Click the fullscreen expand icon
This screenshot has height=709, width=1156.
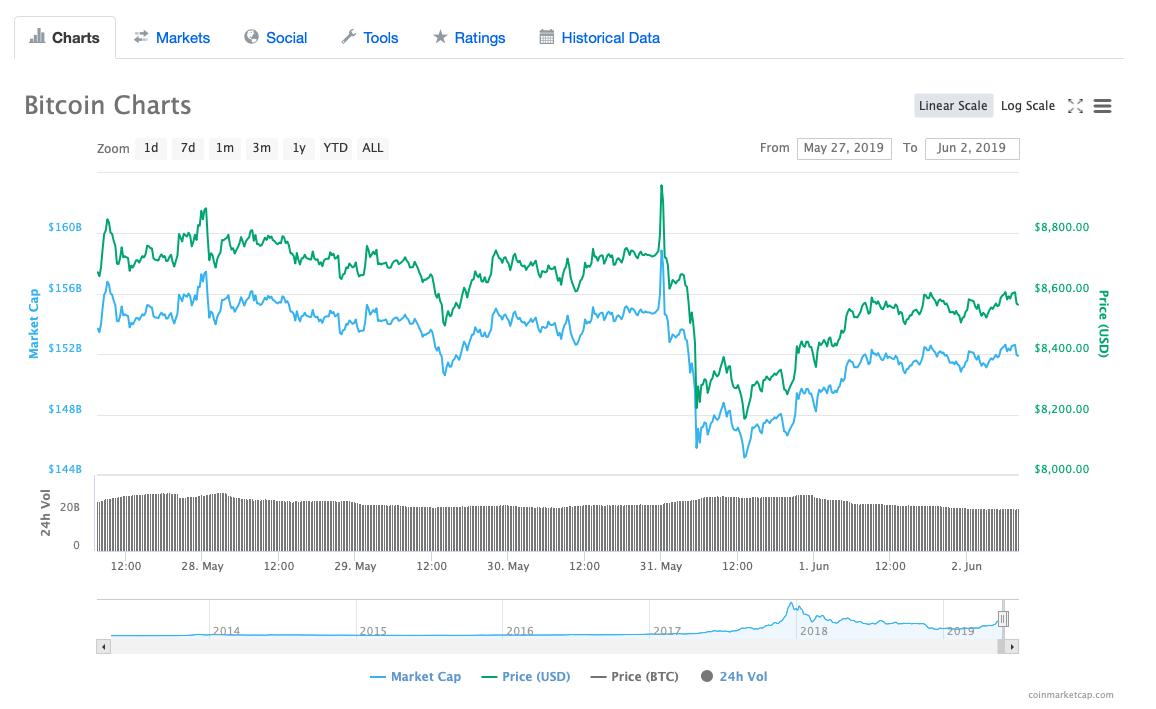click(x=1075, y=106)
